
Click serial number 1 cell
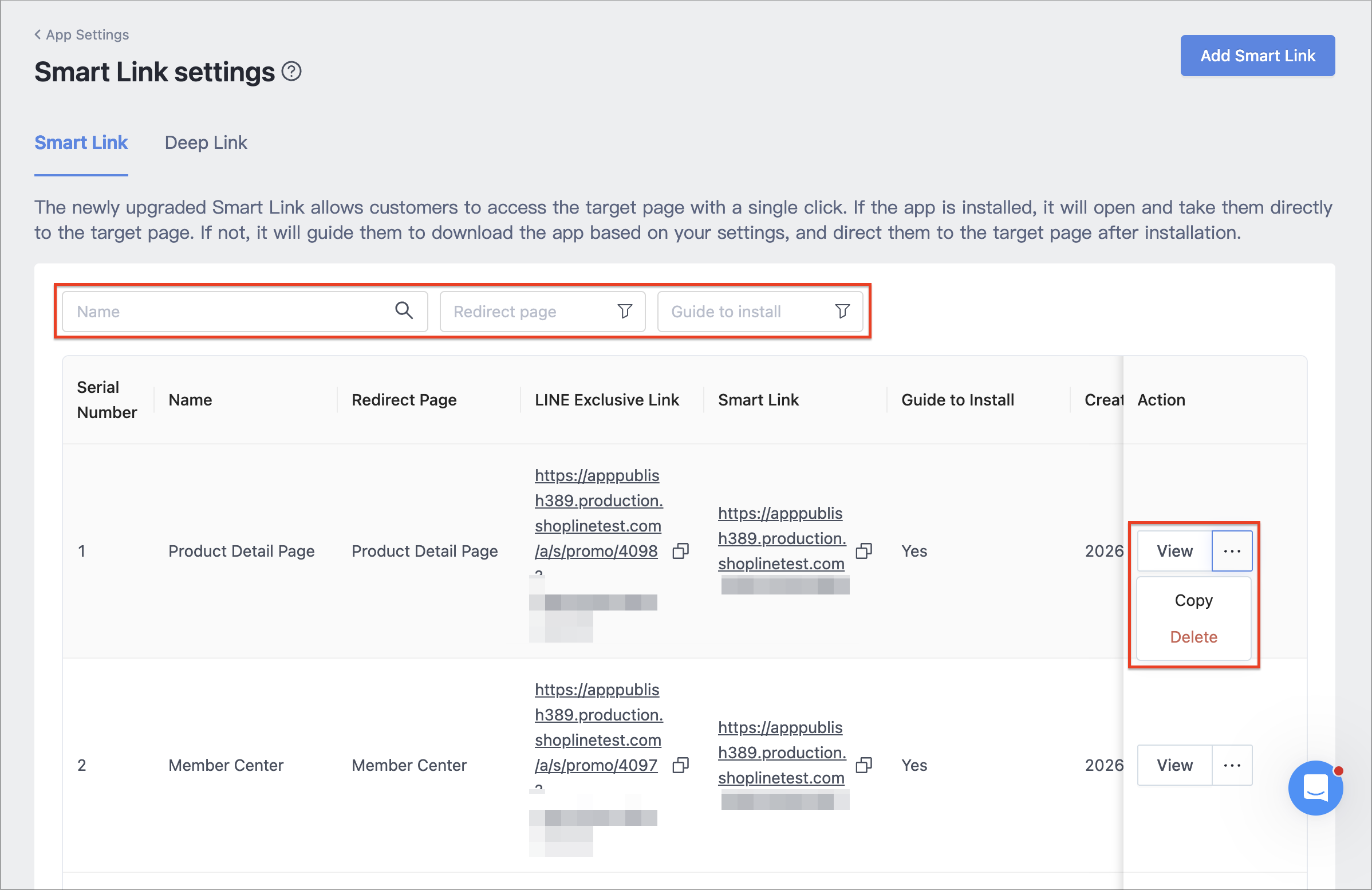tap(81, 551)
